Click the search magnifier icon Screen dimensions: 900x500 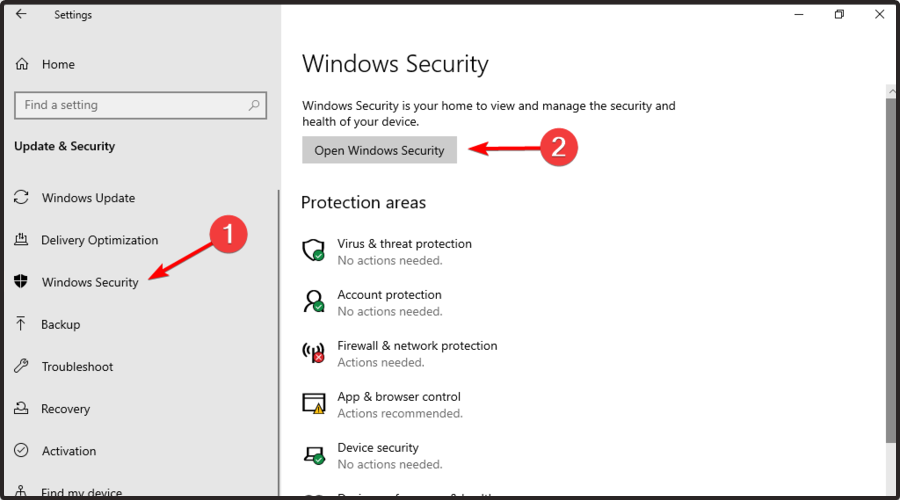click(x=254, y=105)
